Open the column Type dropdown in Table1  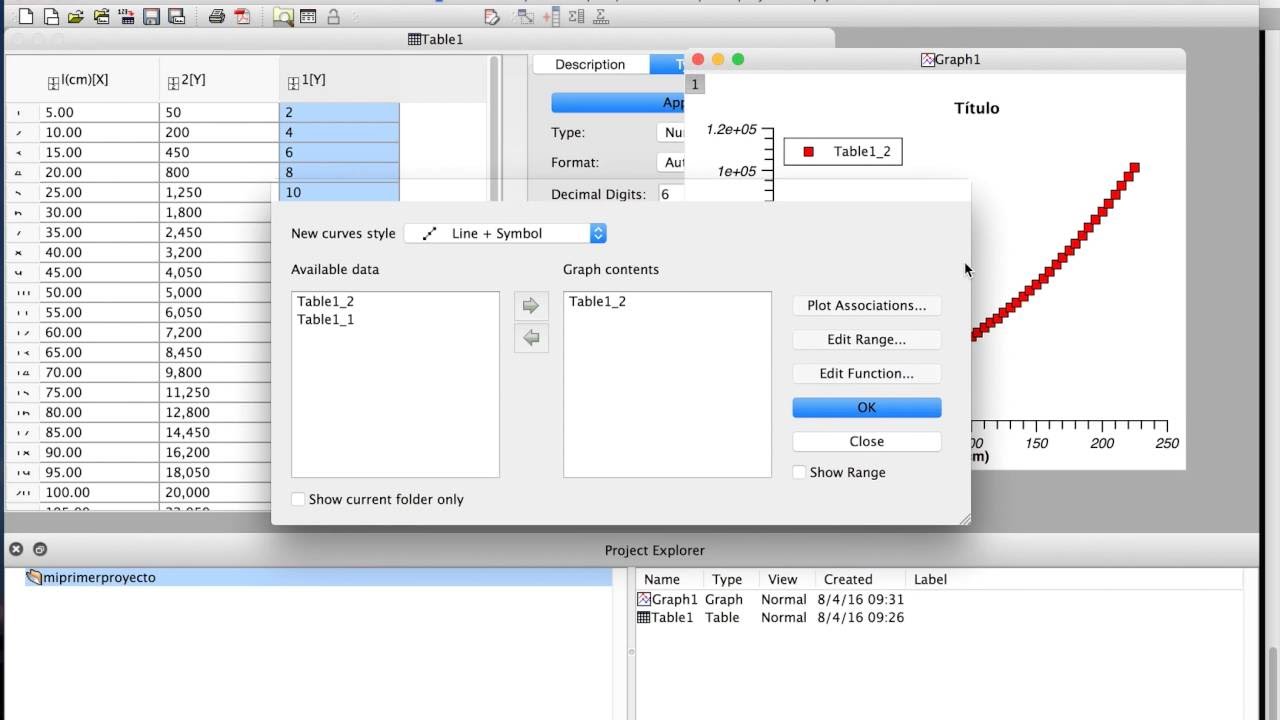(x=672, y=132)
